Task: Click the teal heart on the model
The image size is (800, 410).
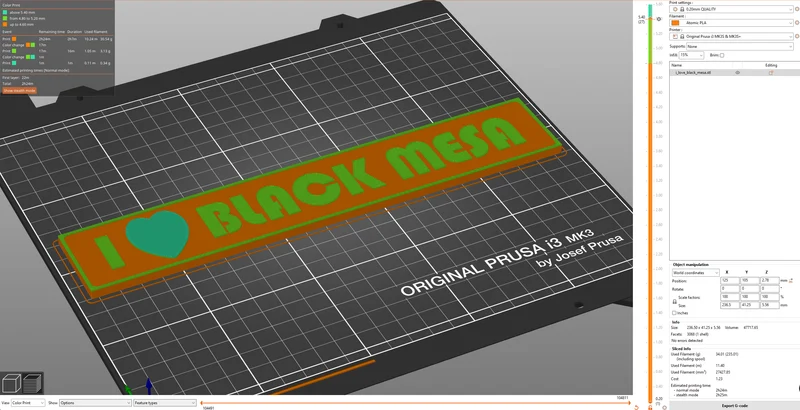Action: (157, 234)
